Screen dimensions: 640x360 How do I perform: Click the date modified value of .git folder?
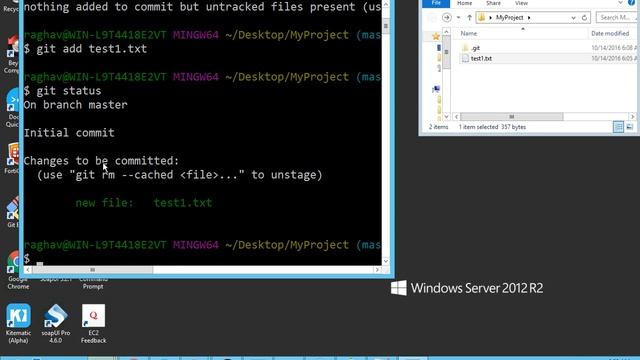(x=615, y=48)
